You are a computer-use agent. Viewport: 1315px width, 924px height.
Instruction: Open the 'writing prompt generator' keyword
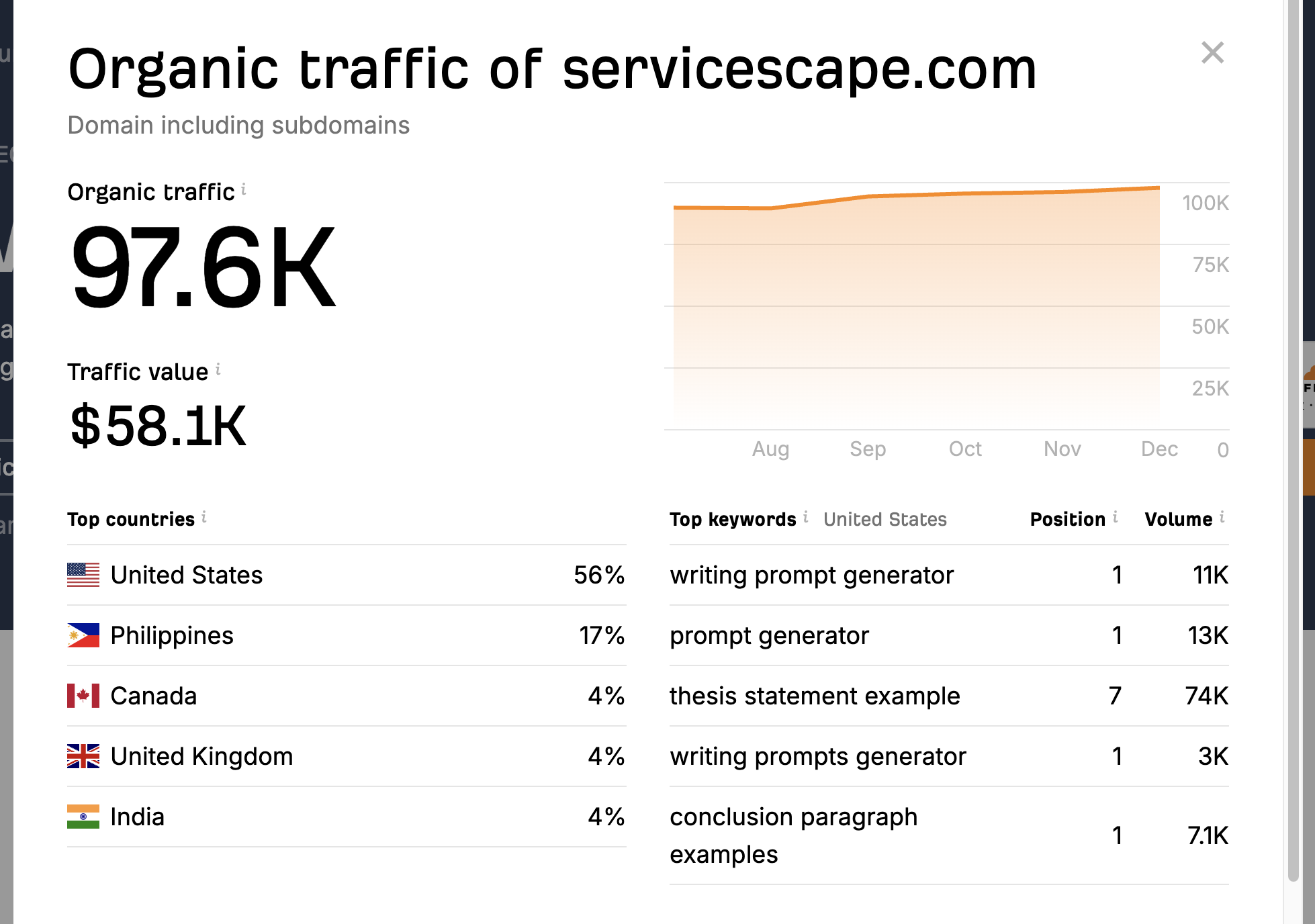pyautogui.click(x=811, y=575)
